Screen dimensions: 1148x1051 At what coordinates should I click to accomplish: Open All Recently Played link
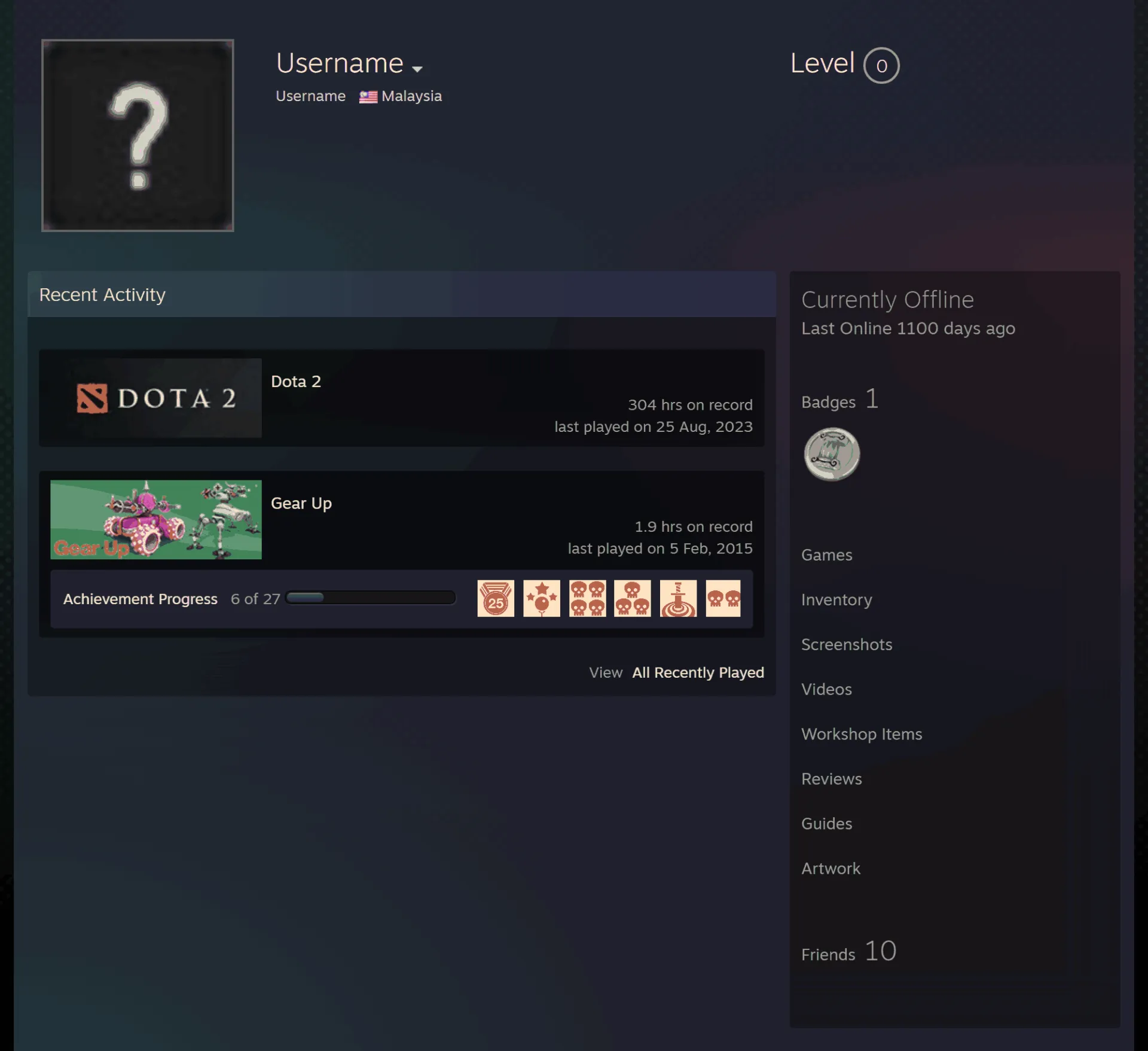coord(698,673)
